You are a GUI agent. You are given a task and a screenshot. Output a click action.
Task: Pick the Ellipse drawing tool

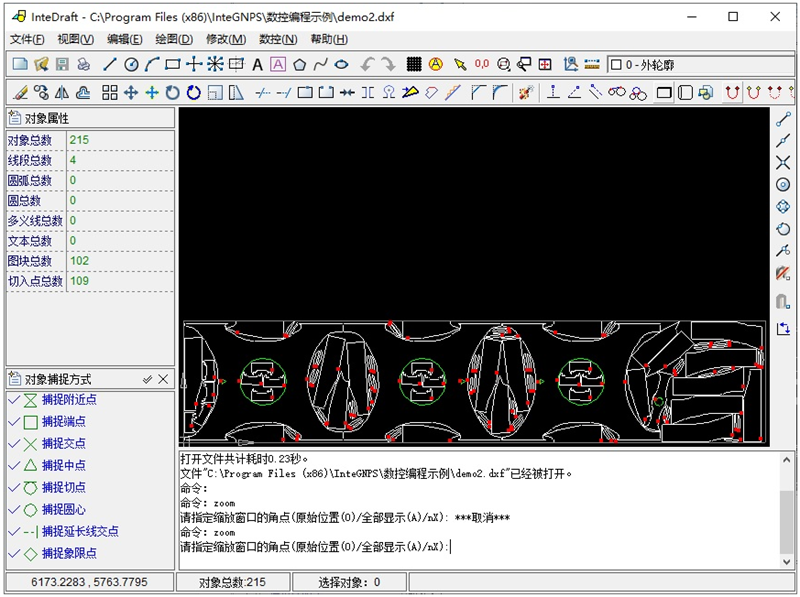[341, 64]
